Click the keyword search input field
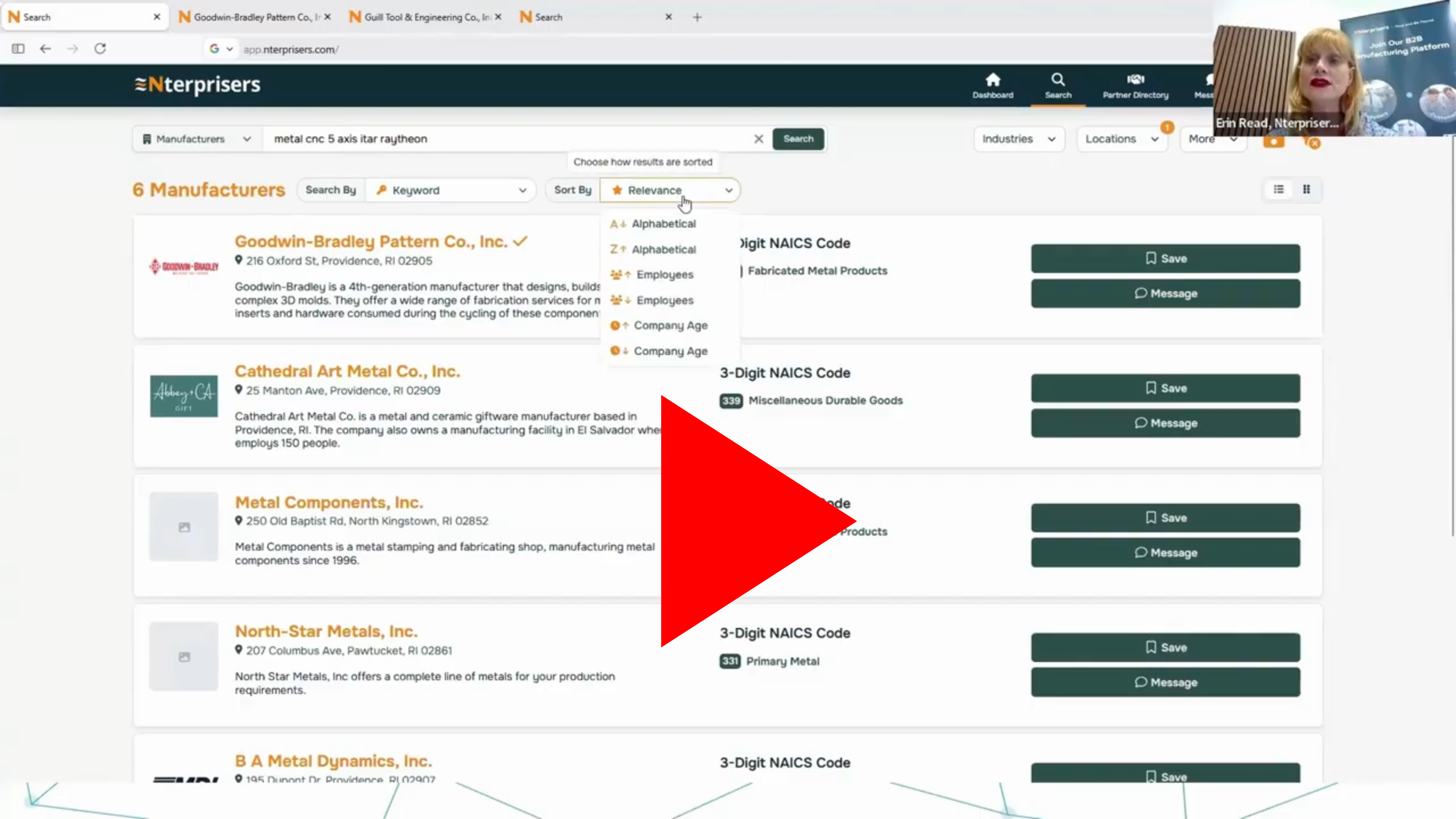Image resolution: width=1456 pixels, height=819 pixels. 509,139
